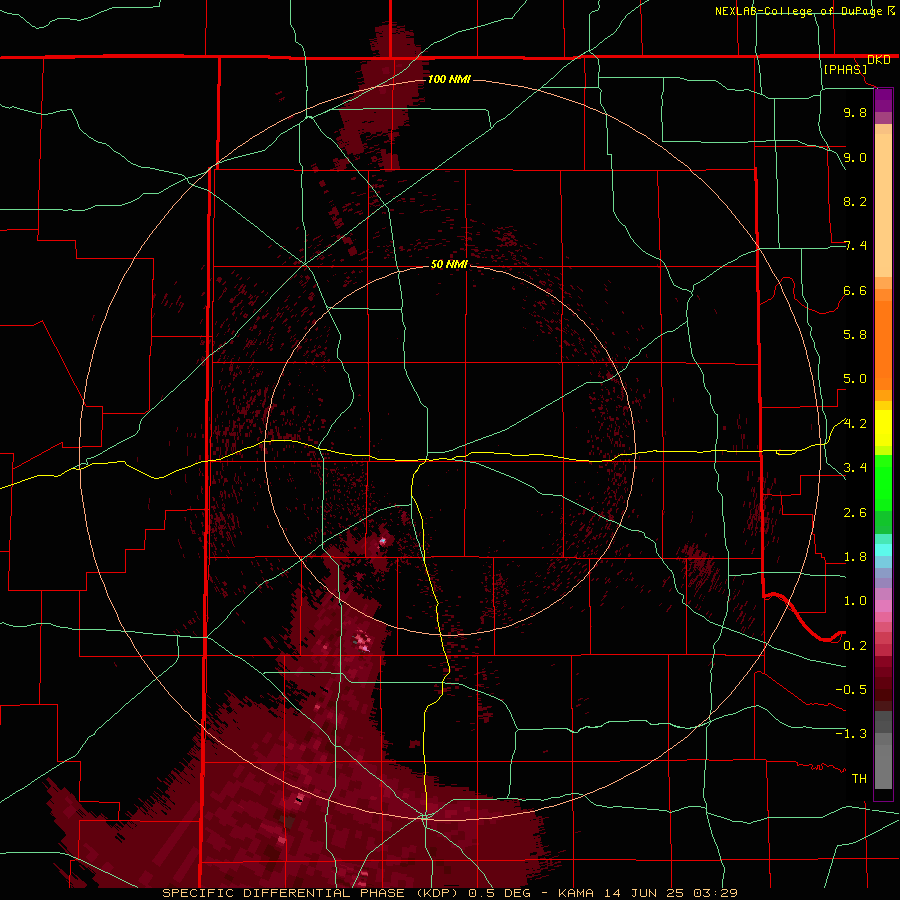Select the orange segment of the color bar
The image size is (900, 900).
(x=883, y=346)
